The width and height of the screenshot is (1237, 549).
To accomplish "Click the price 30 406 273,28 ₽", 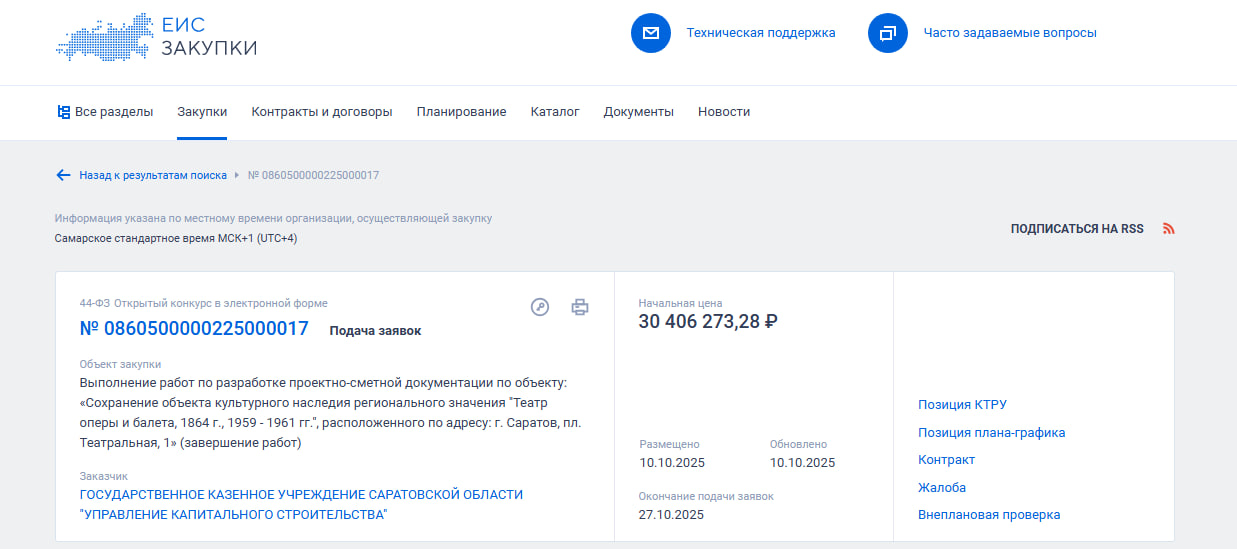I will [708, 321].
